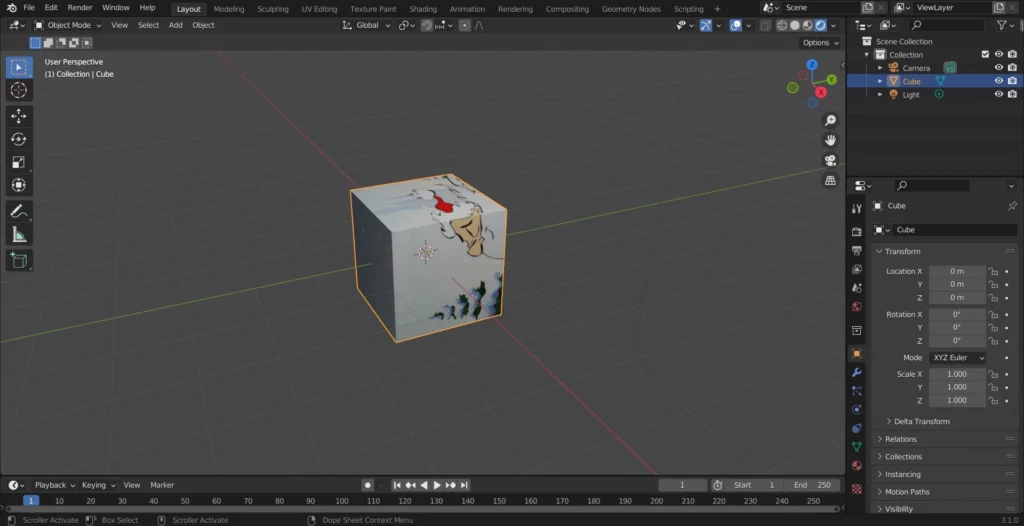The height and width of the screenshot is (526, 1024).
Task: Switch to the Geometry Nodes workspace tab
Action: [x=631, y=9]
